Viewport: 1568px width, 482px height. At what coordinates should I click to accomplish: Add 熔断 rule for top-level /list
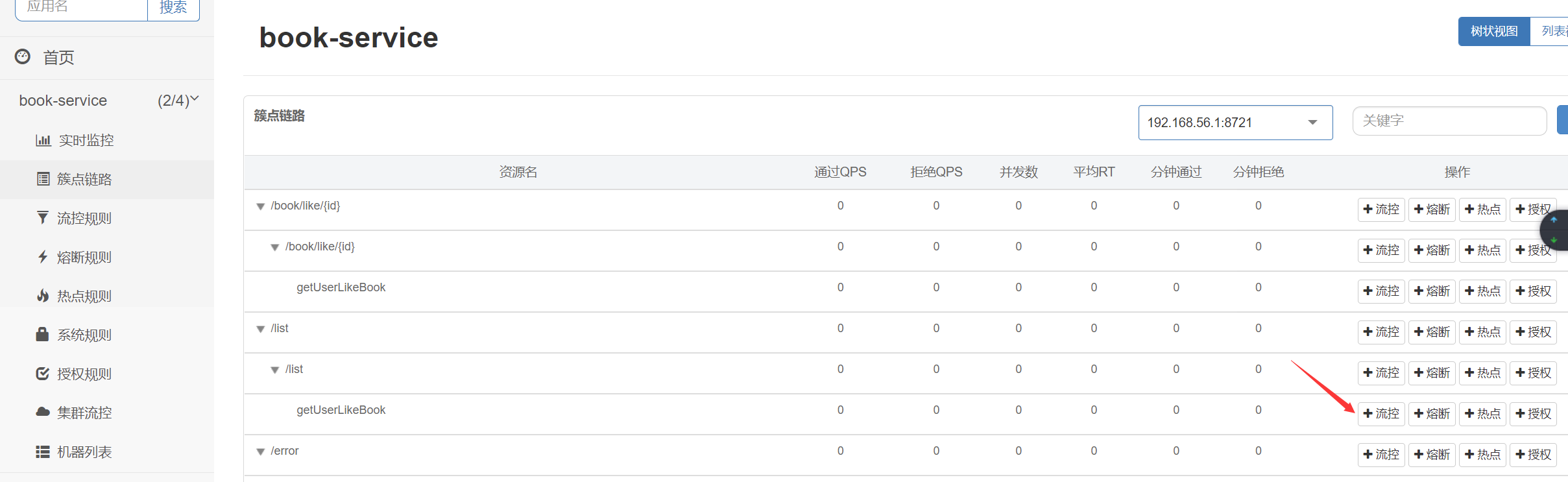point(1432,332)
